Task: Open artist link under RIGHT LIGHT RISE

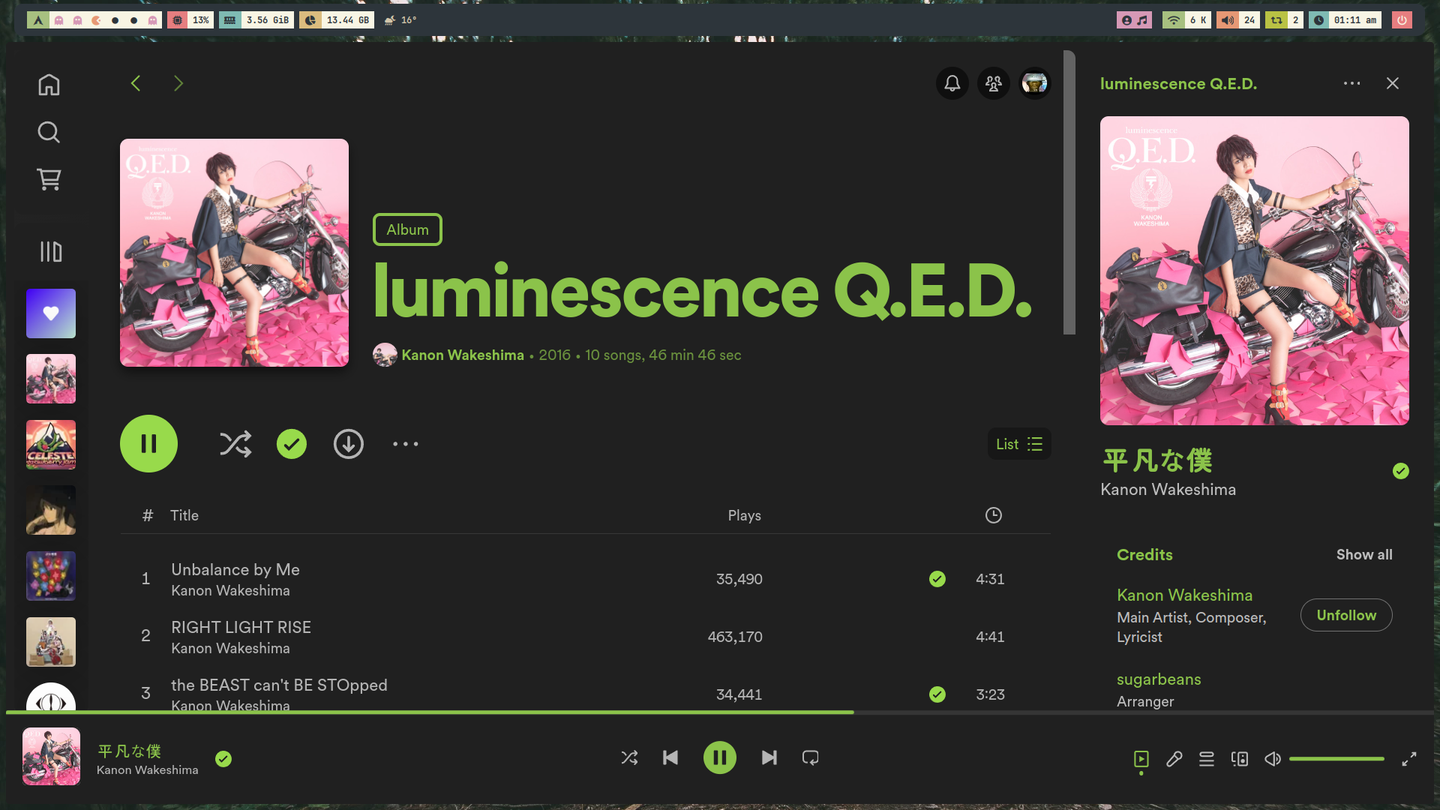Action: 231,648
